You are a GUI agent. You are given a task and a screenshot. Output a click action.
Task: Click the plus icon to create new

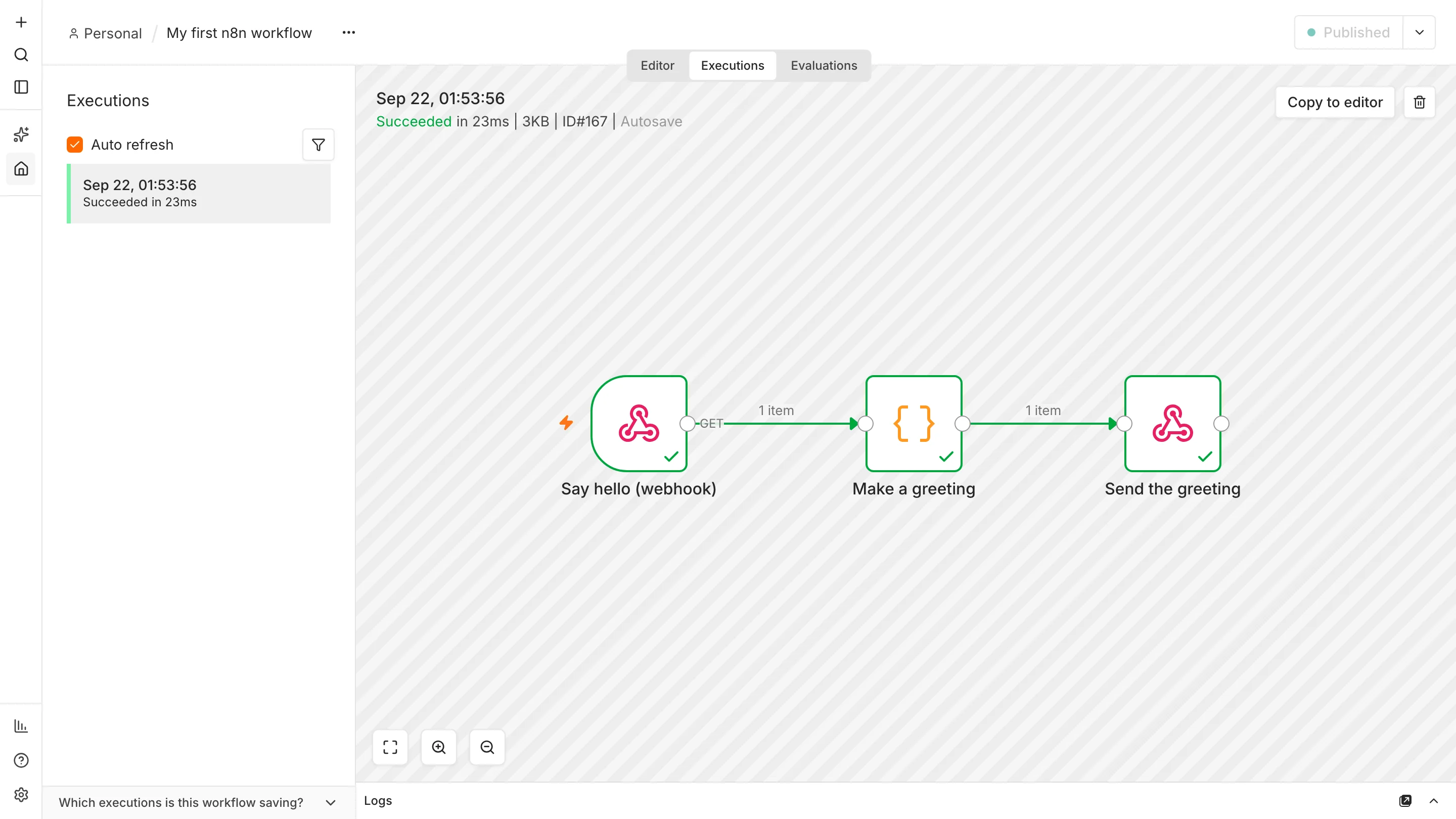tap(21, 22)
